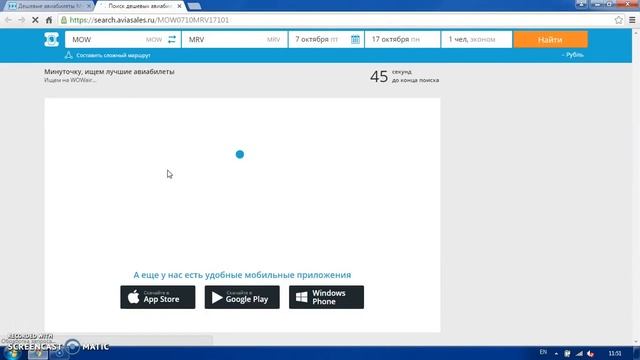Image resolution: width=640 pixels, height=360 pixels.
Task: Close the active search tab
Action: [x=179, y=6]
